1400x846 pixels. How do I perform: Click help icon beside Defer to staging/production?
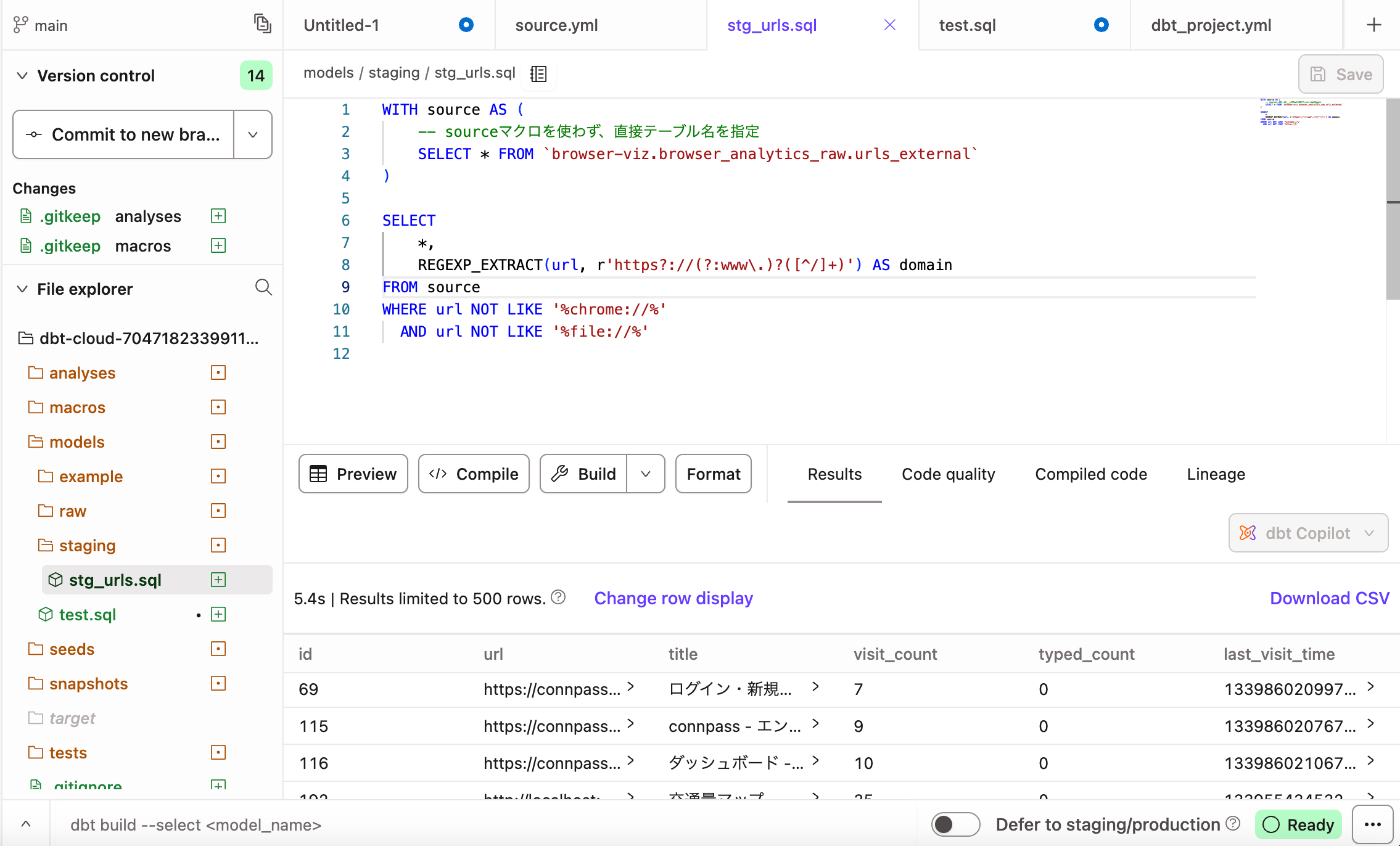(x=1233, y=824)
